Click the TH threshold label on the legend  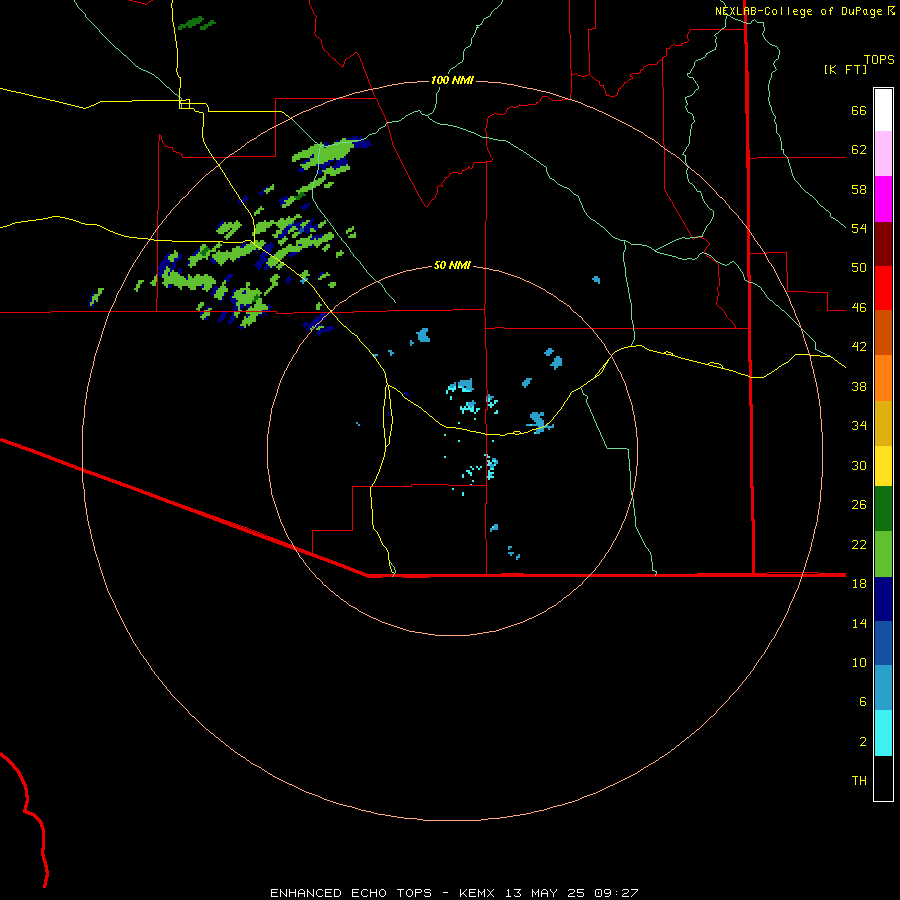(859, 781)
